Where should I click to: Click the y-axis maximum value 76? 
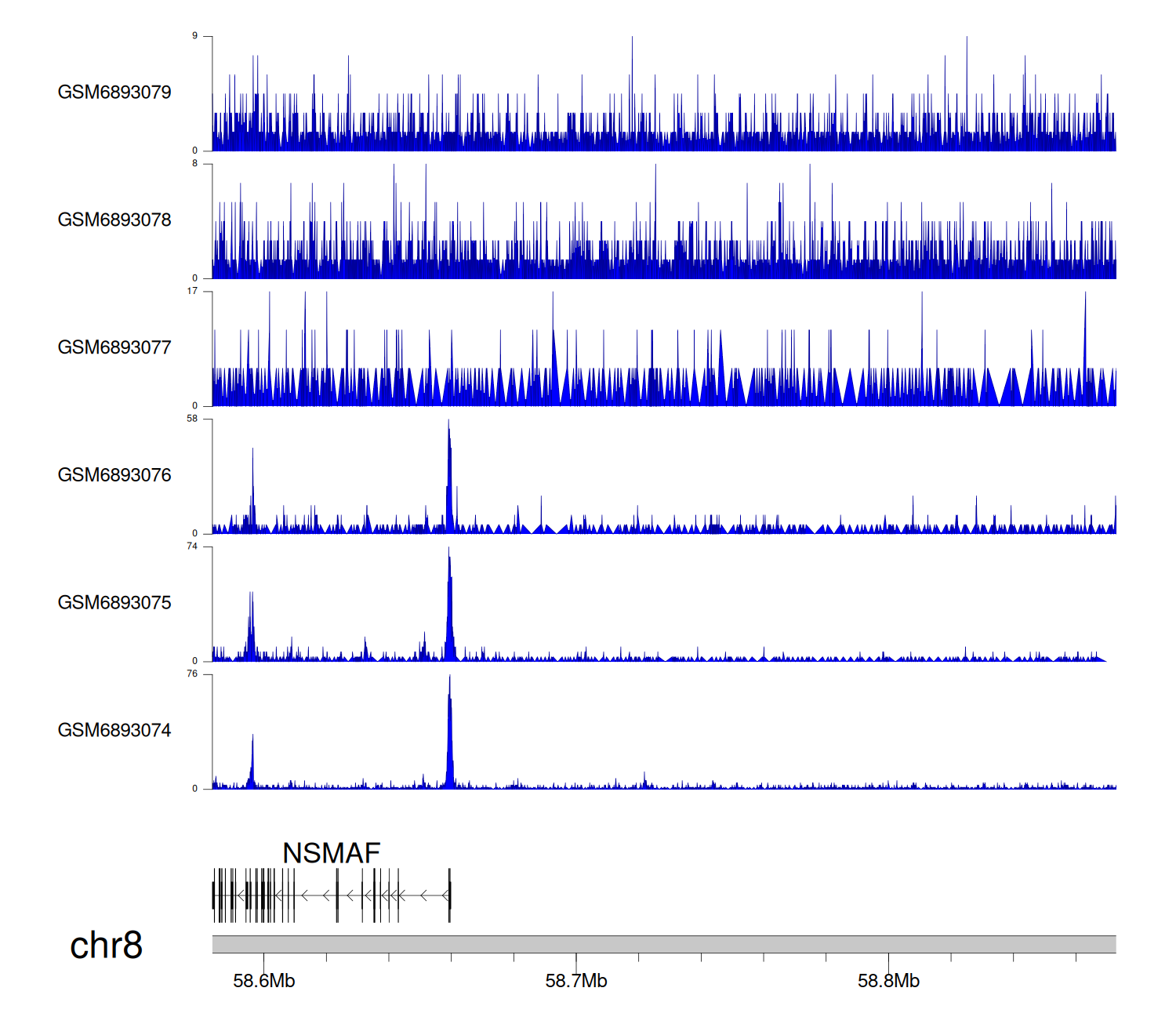[x=192, y=674]
